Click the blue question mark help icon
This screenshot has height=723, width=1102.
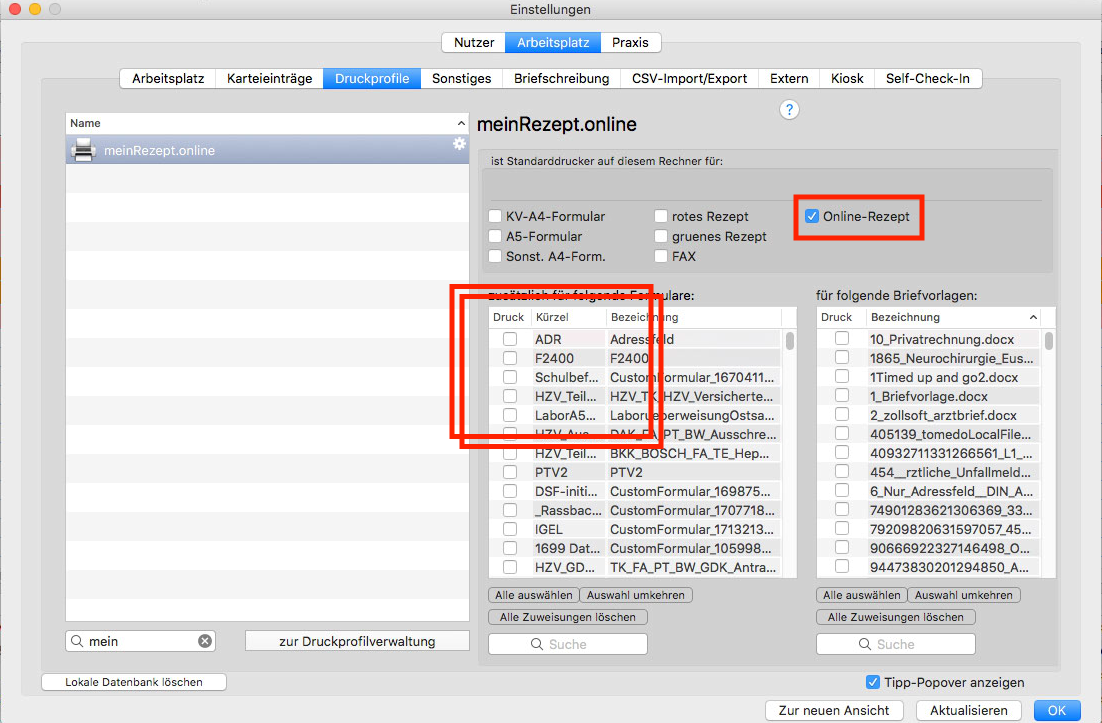point(789,110)
